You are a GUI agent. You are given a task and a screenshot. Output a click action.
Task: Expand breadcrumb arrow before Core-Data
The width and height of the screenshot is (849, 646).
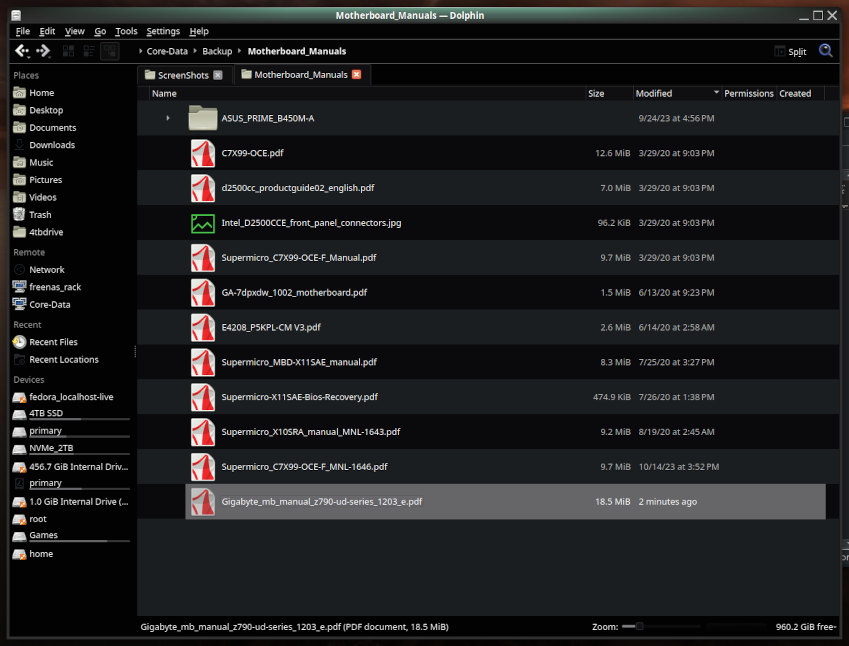click(140, 51)
